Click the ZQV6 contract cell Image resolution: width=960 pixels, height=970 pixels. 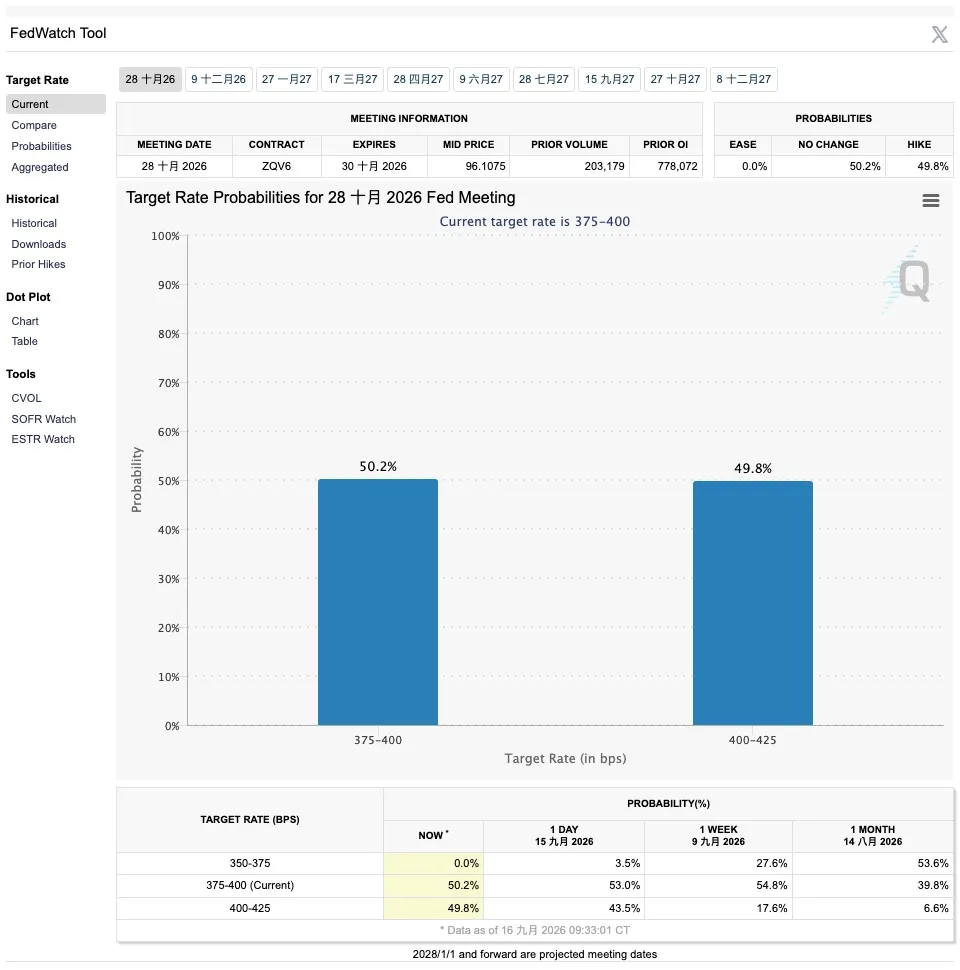point(276,166)
